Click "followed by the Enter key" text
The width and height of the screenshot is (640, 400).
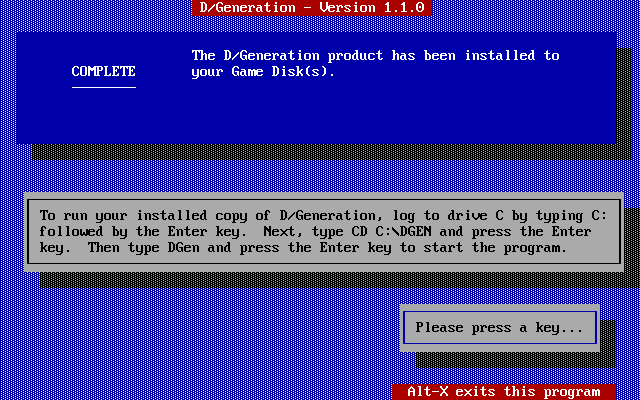coord(135,231)
